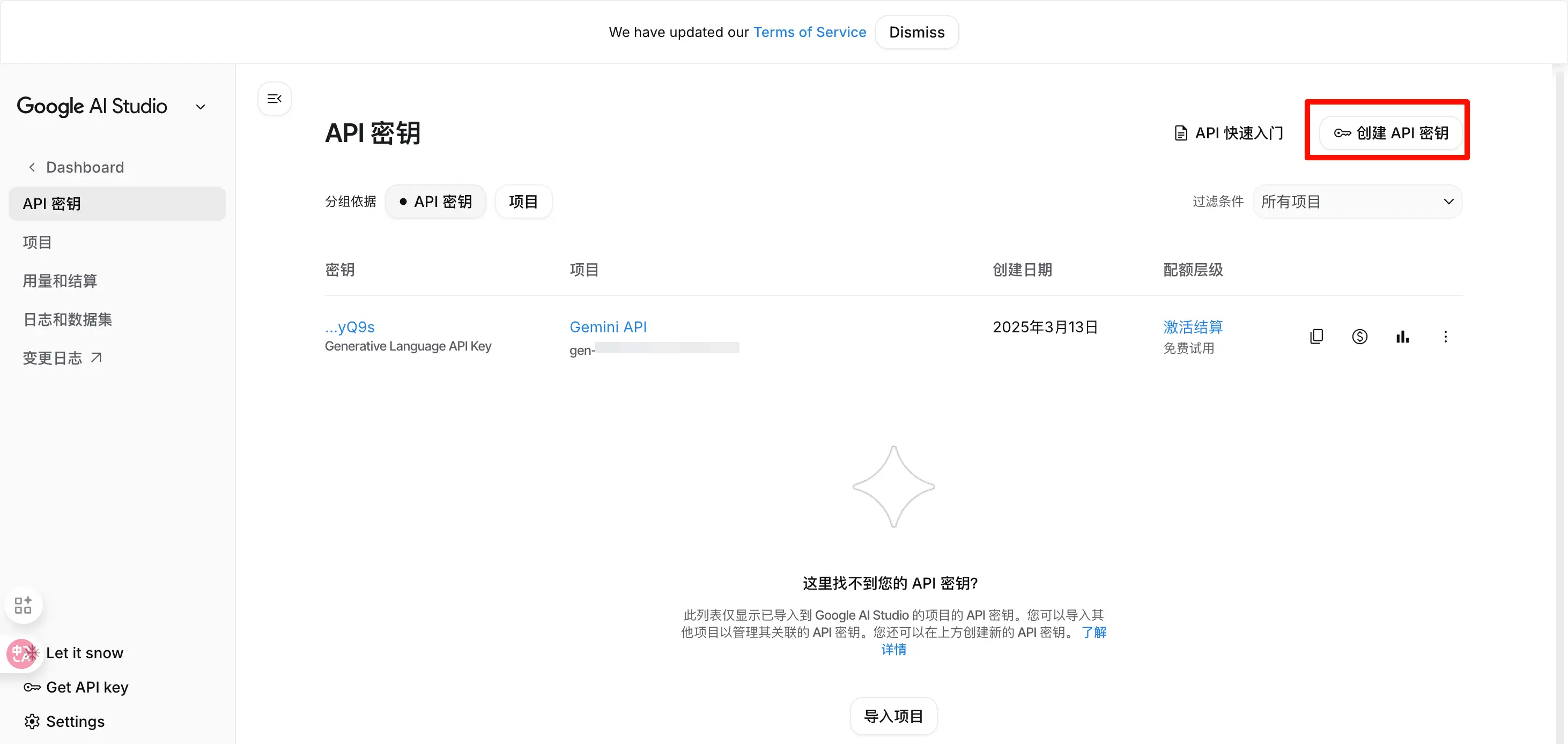Toggle the Let it snow effect
Image resolution: width=1568 pixels, height=744 pixels.
pyautogui.click(x=84, y=653)
